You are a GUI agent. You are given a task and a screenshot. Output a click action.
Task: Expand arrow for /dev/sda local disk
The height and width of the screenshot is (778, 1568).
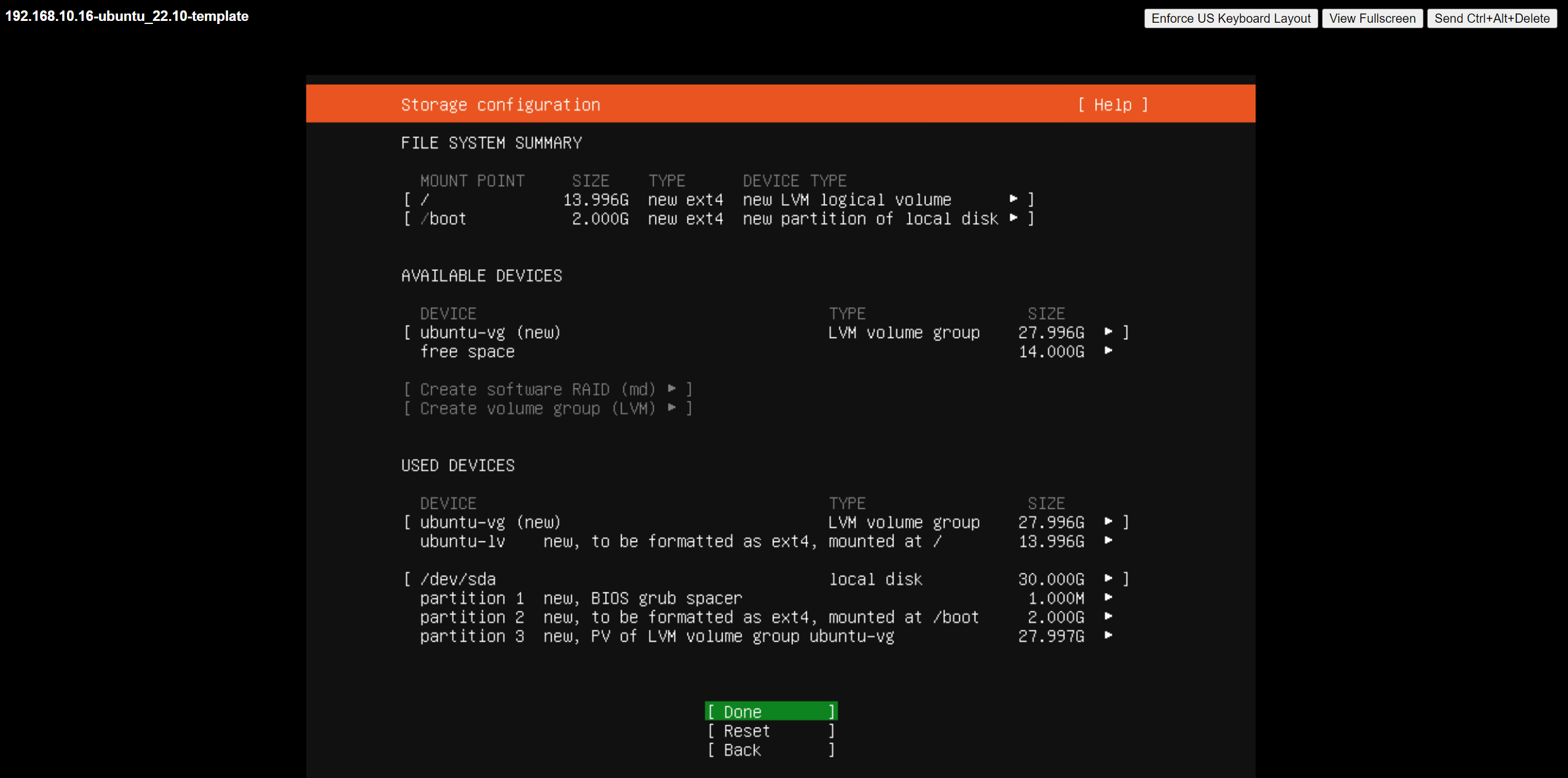point(1108,578)
